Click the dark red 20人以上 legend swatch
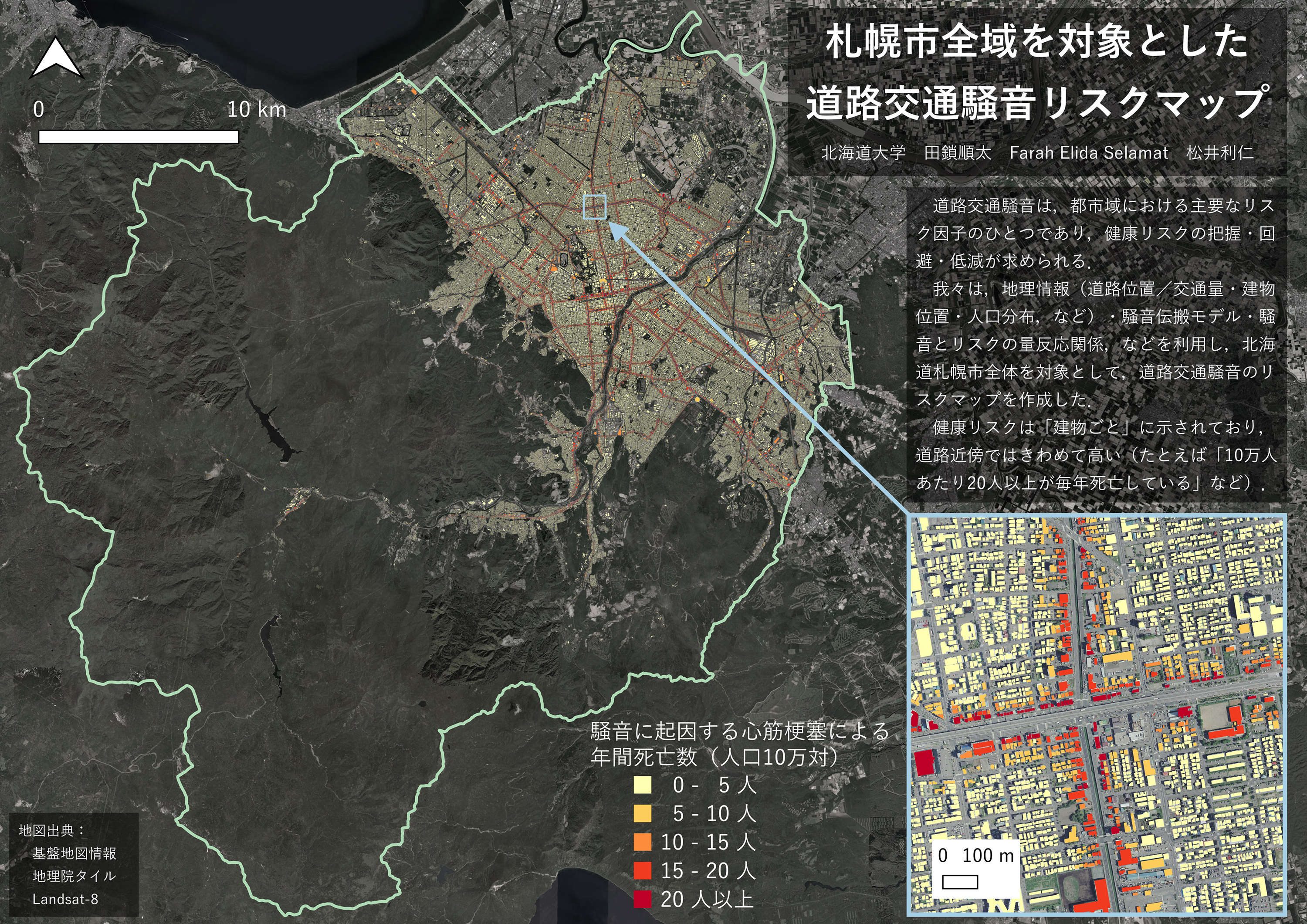The width and height of the screenshot is (1307, 924). pyautogui.click(x=642, y=899)
